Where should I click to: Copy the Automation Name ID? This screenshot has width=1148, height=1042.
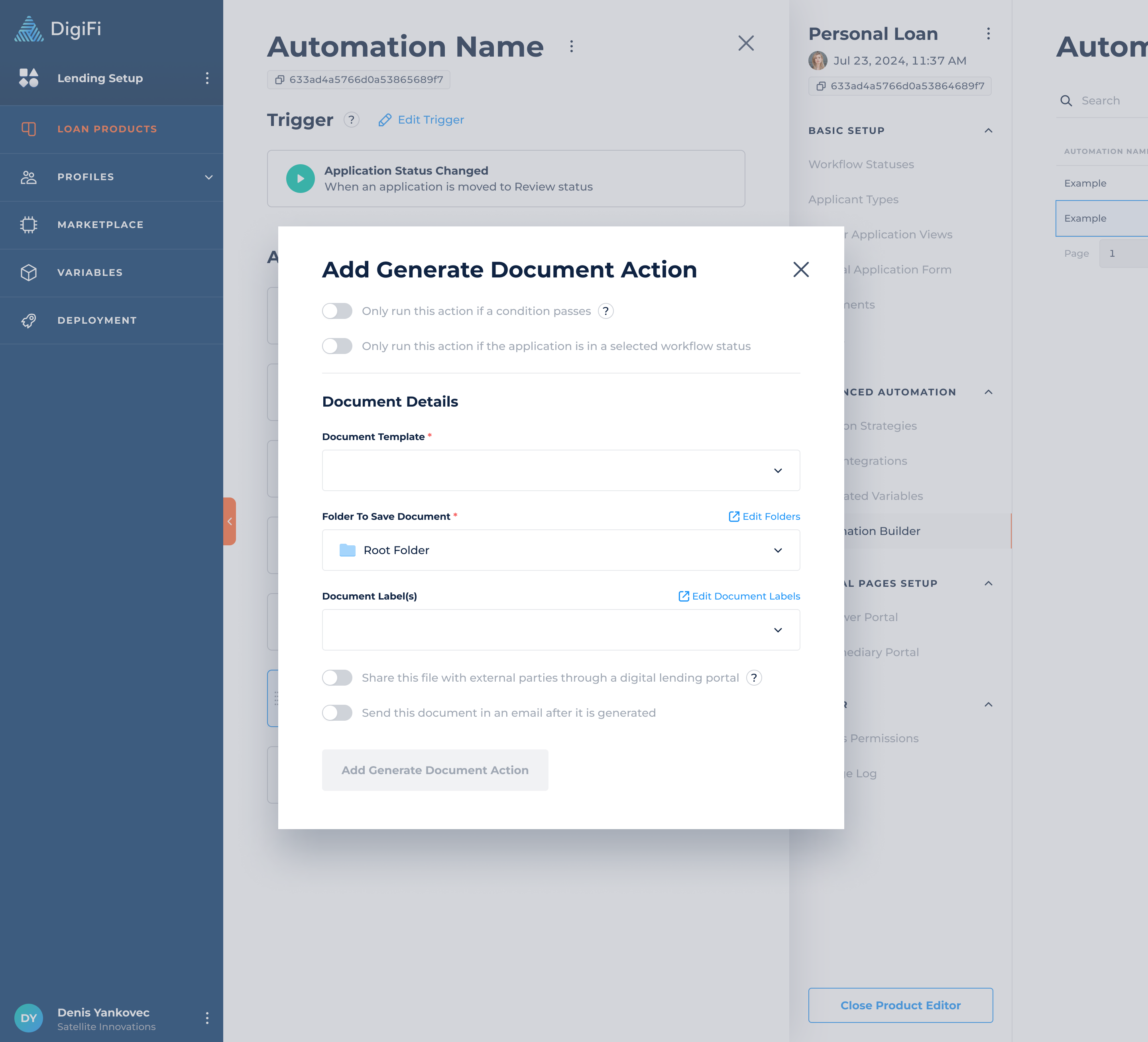point(279,80)
